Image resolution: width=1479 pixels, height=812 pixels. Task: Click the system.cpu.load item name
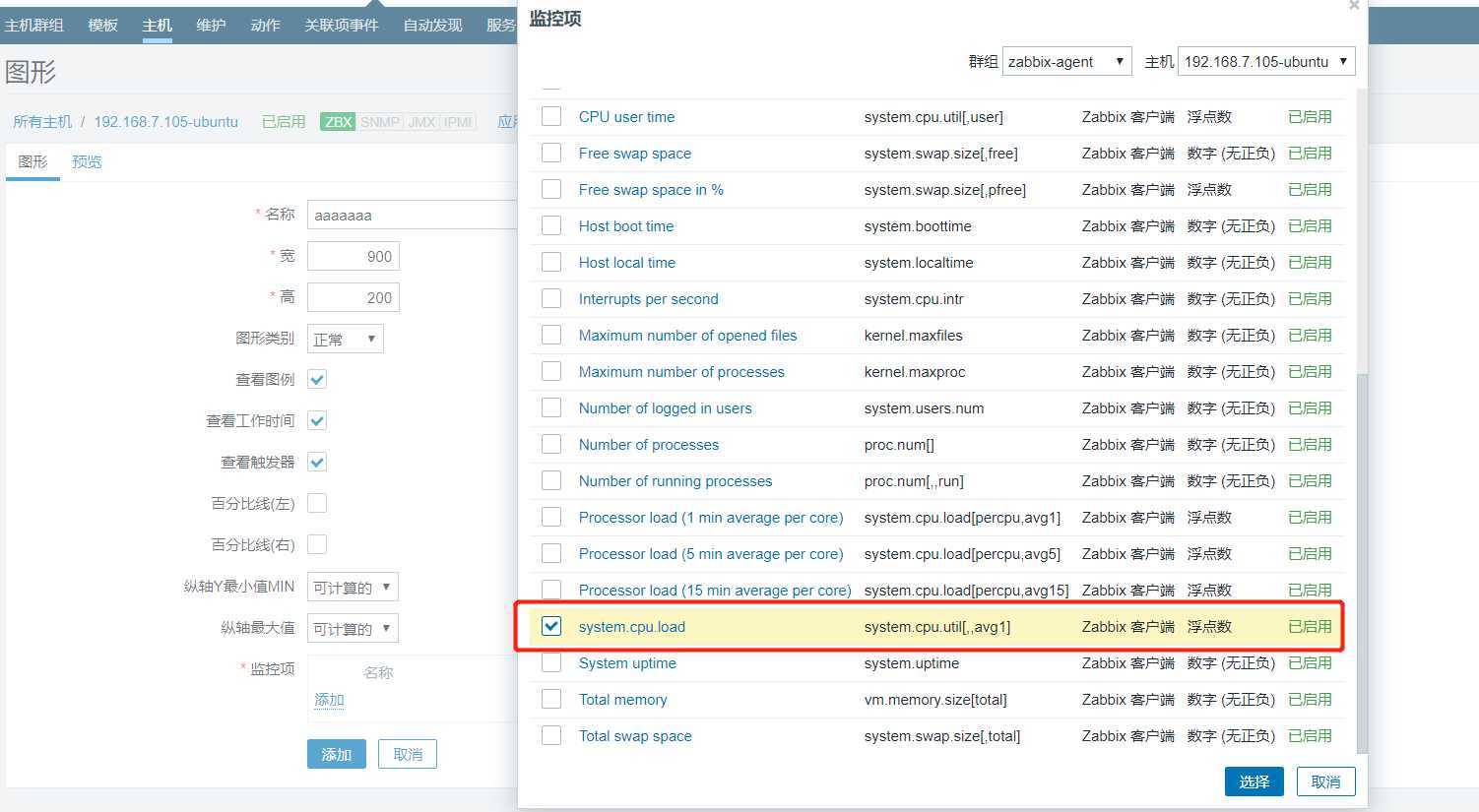pos(631,626)
